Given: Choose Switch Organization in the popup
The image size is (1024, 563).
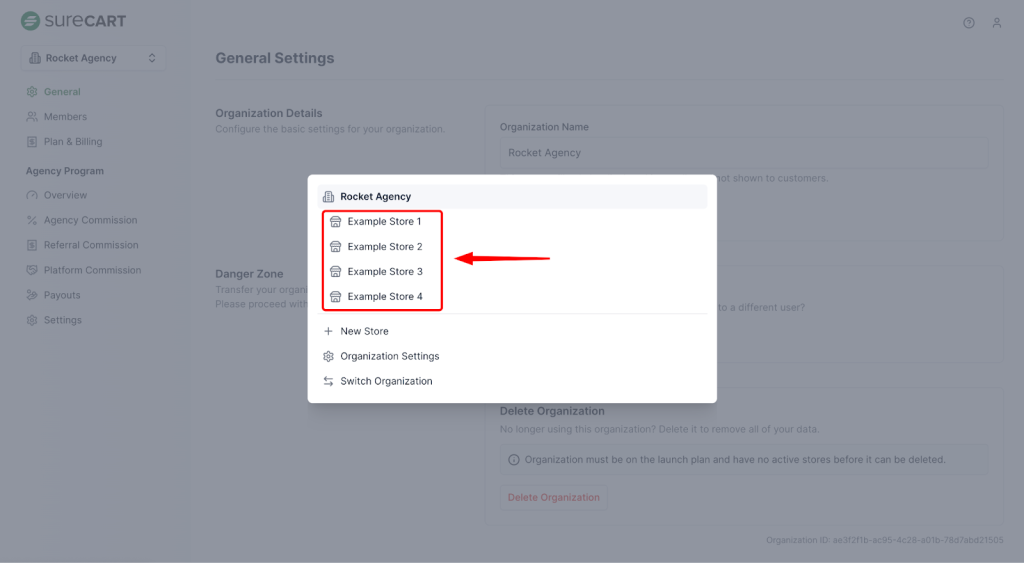Looking at the screenshot, I should coord(386,381).
